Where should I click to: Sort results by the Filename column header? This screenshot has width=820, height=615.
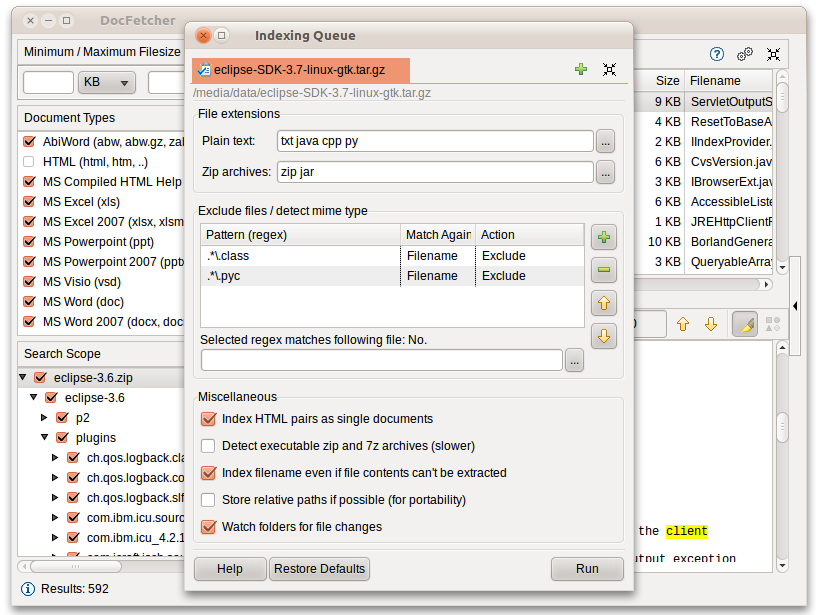726,81
